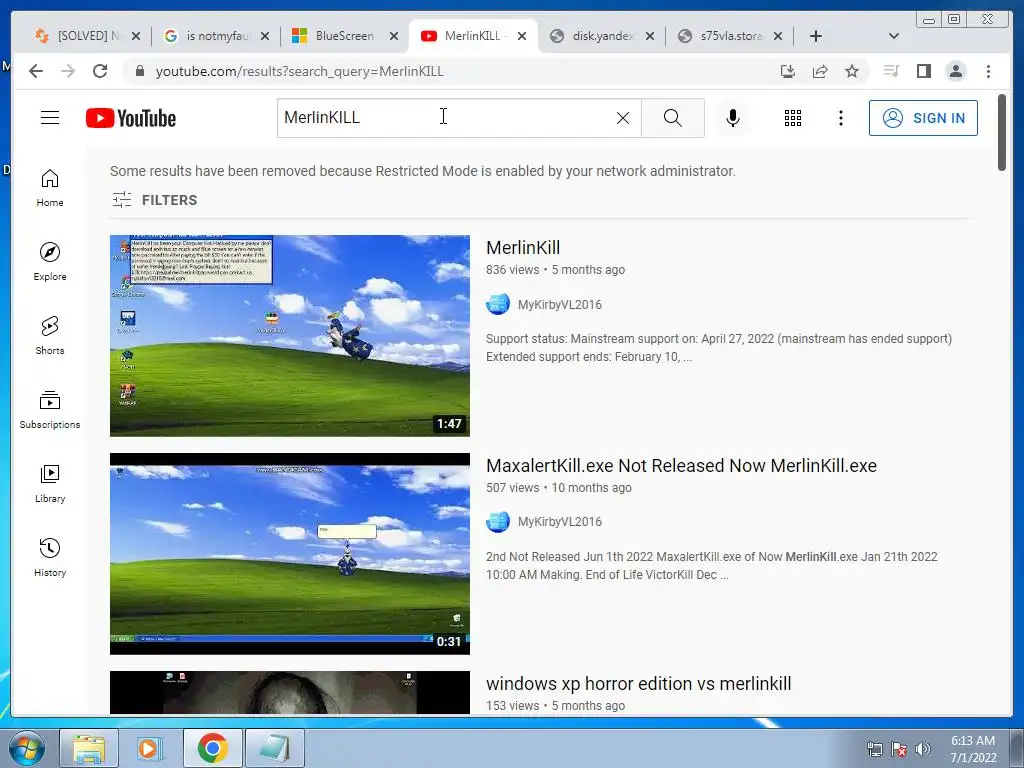Click the padlock site info icon
1024x768 pixels.
click(x=139, y=71)
